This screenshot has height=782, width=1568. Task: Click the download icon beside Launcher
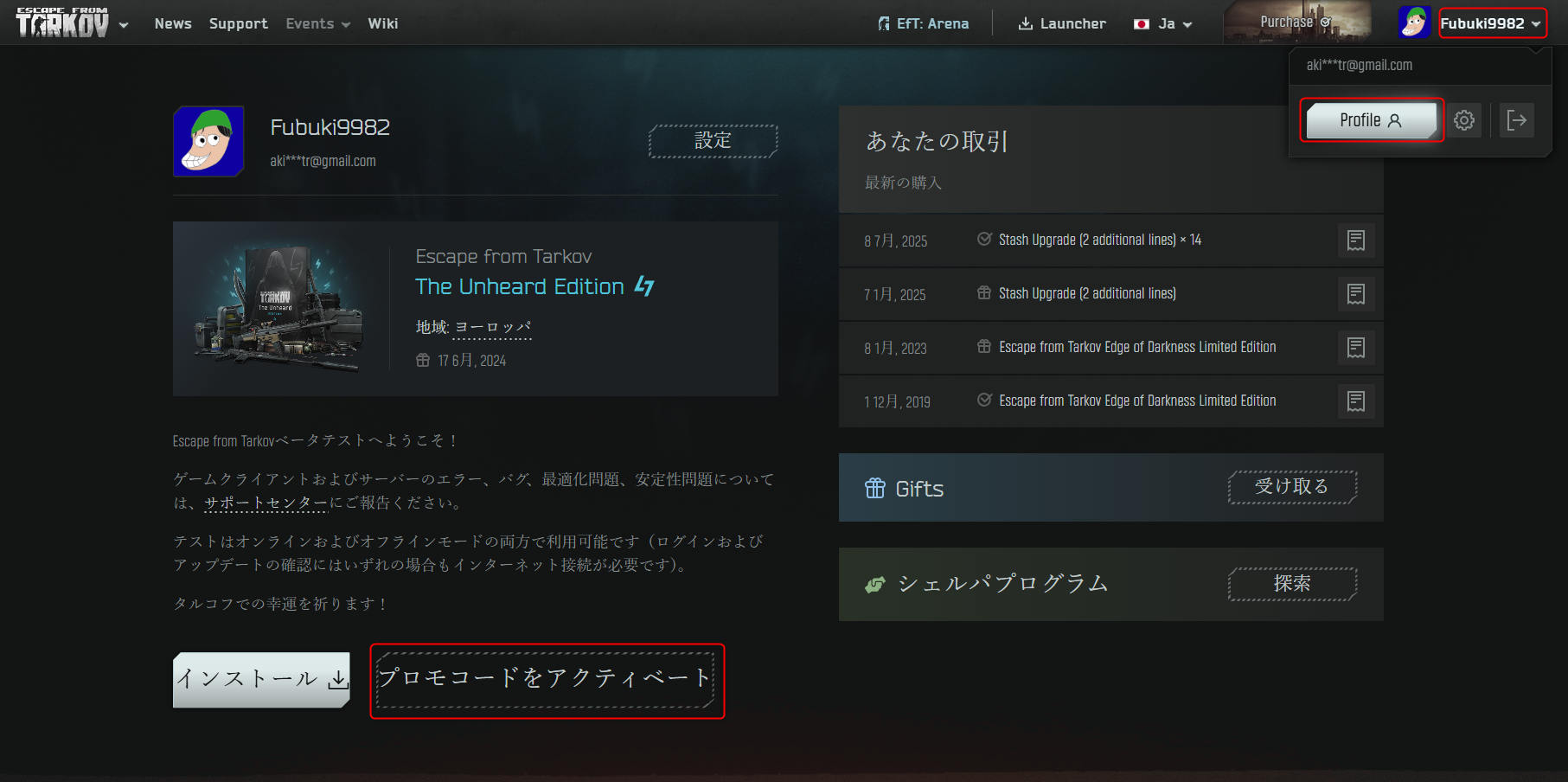coord(1026,23)
